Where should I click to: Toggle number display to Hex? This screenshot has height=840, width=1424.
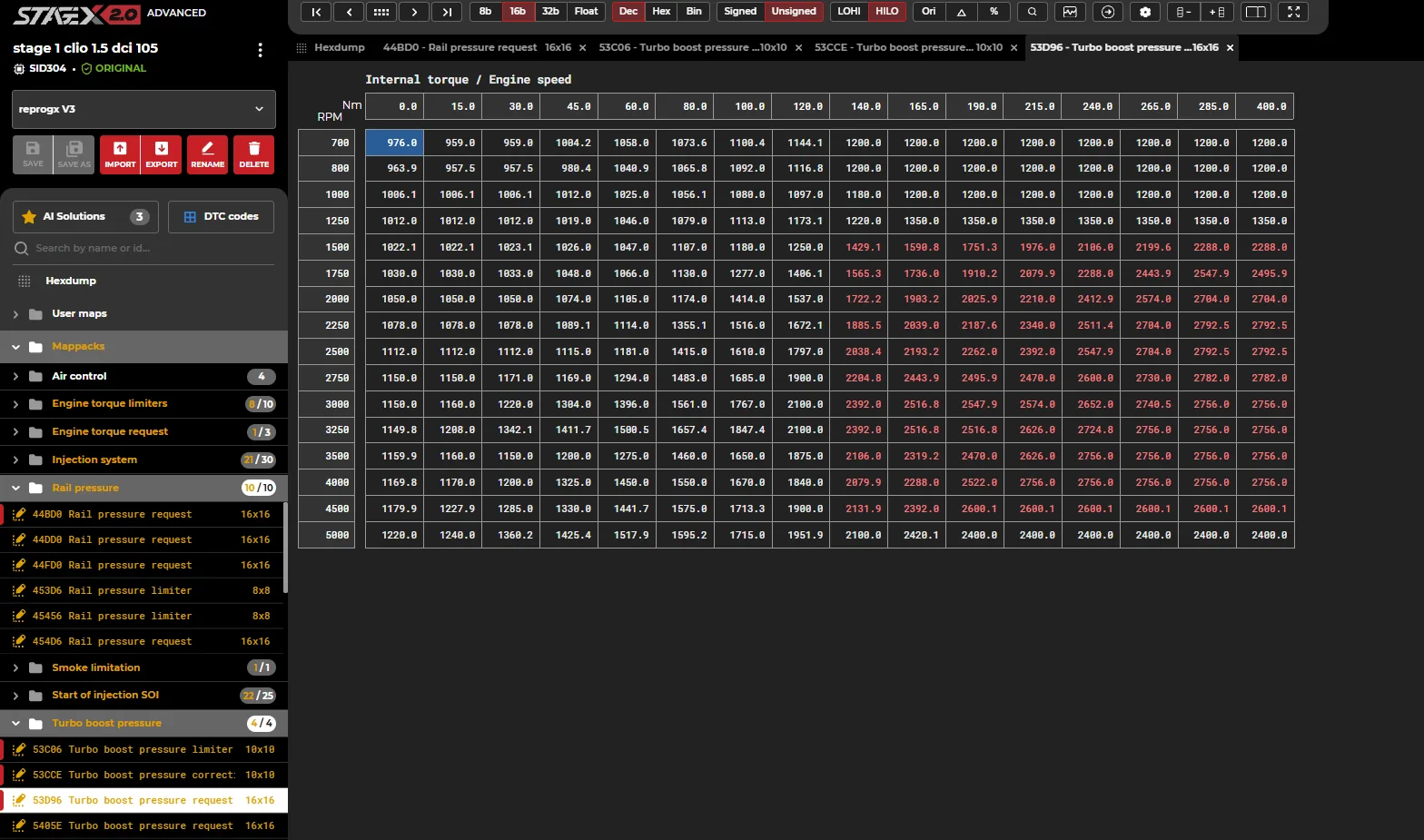pos(661,12)
